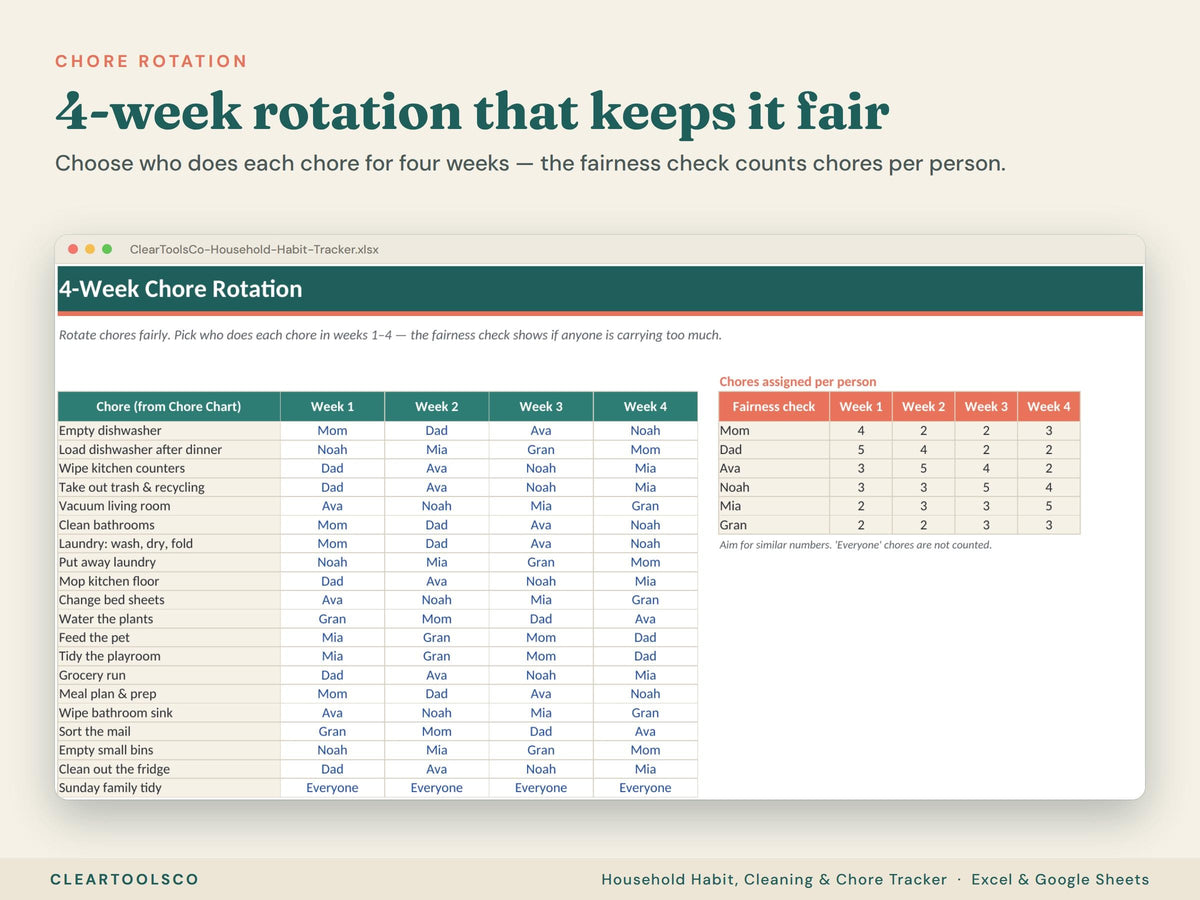Click the Fairness check header cell

(774, 406)
